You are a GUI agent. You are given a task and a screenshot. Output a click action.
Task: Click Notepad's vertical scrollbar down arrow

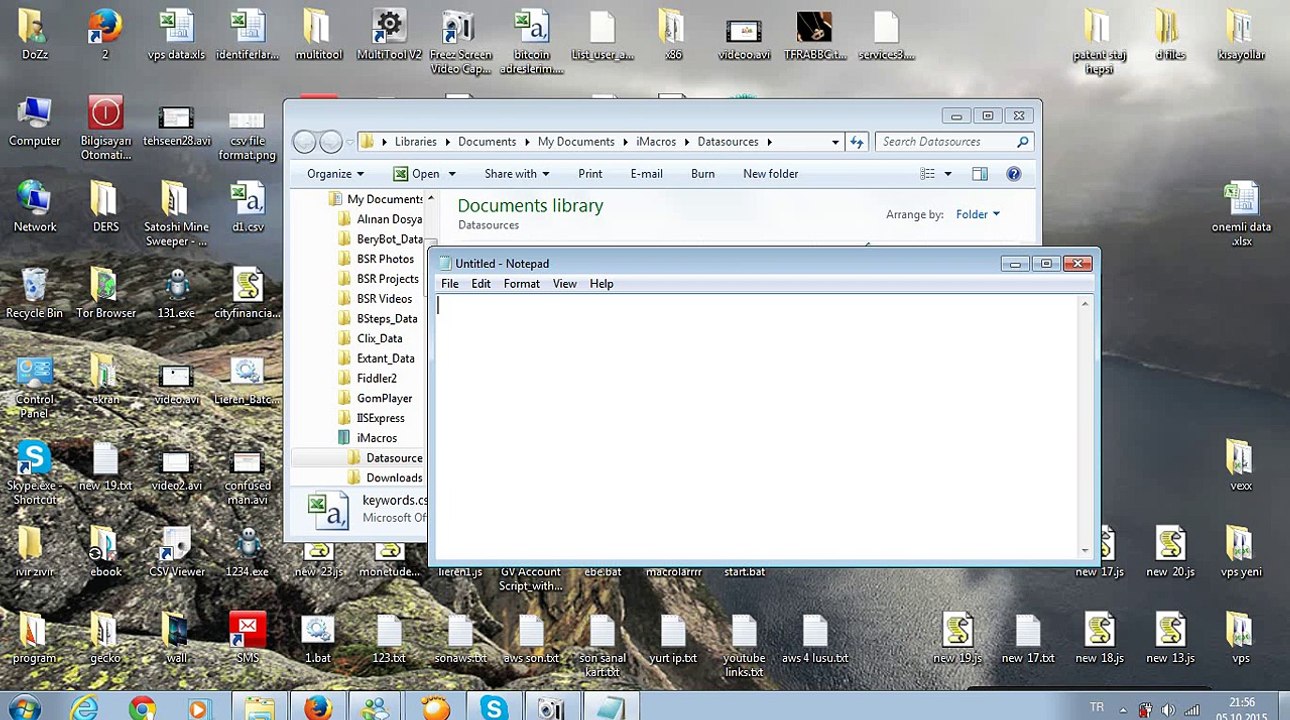click(1085, 550)
